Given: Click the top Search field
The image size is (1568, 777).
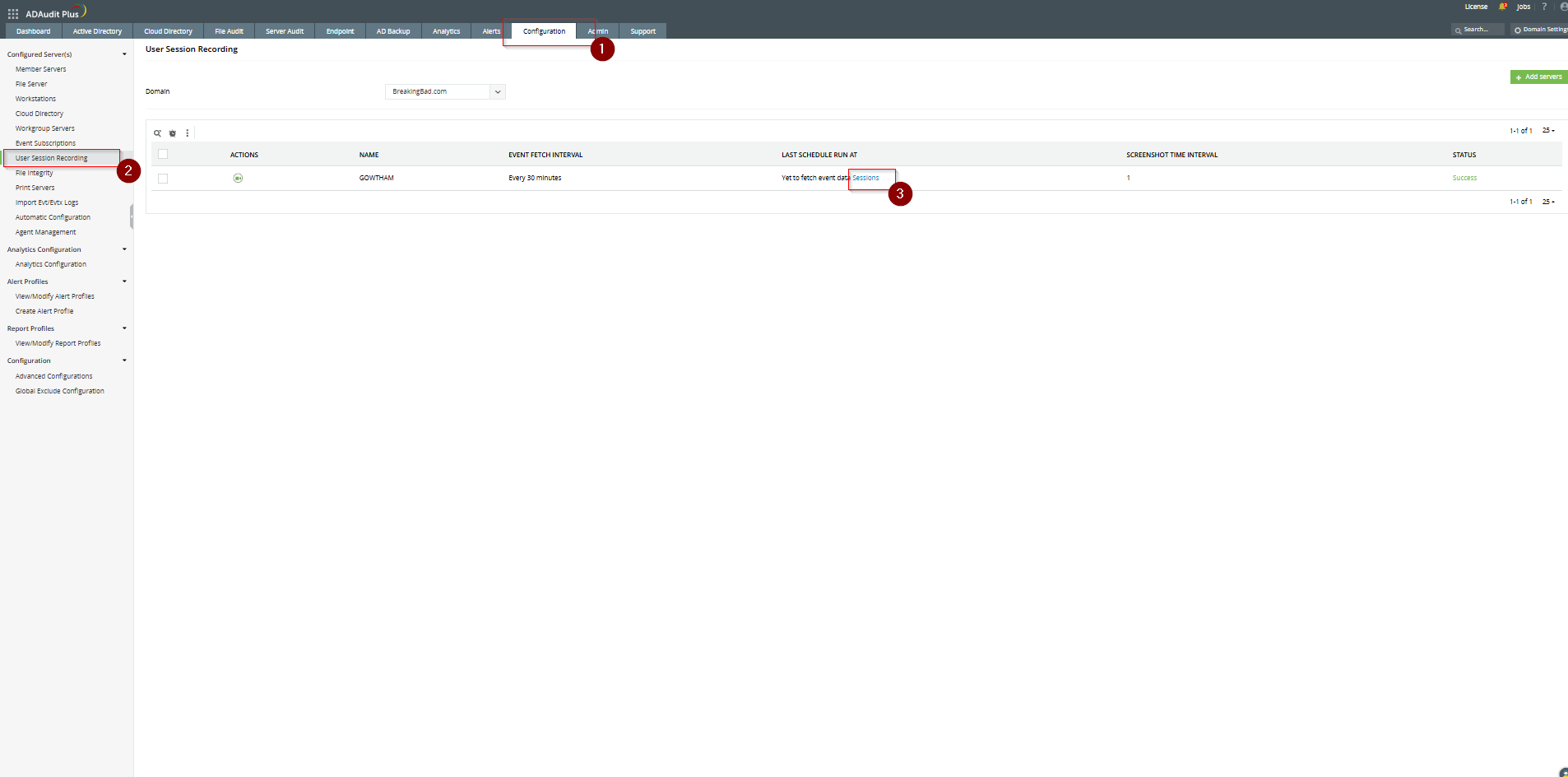Looking at the screenshot, I should [x=1478, y=30].
